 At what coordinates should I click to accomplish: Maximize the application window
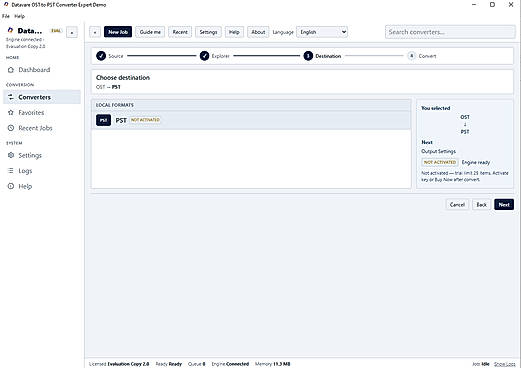[x=492, y=5]
